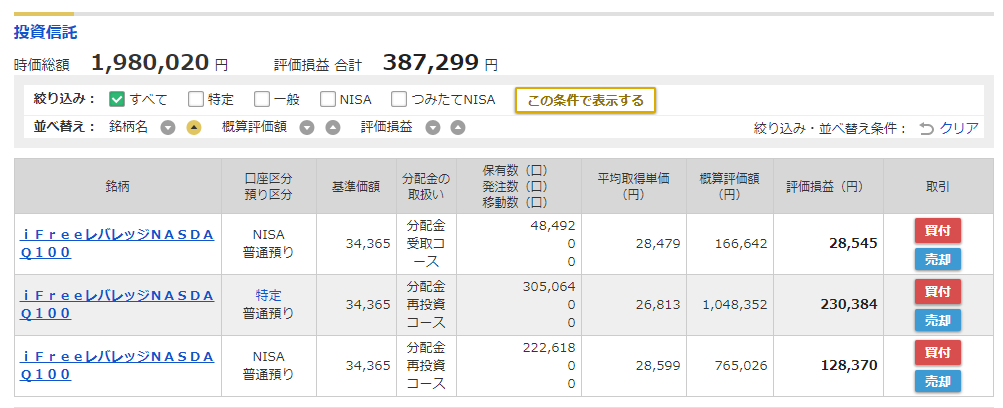Select valuation amount 166,642
The width and height of the screenshot is (1003, 408).
[741, 244]
